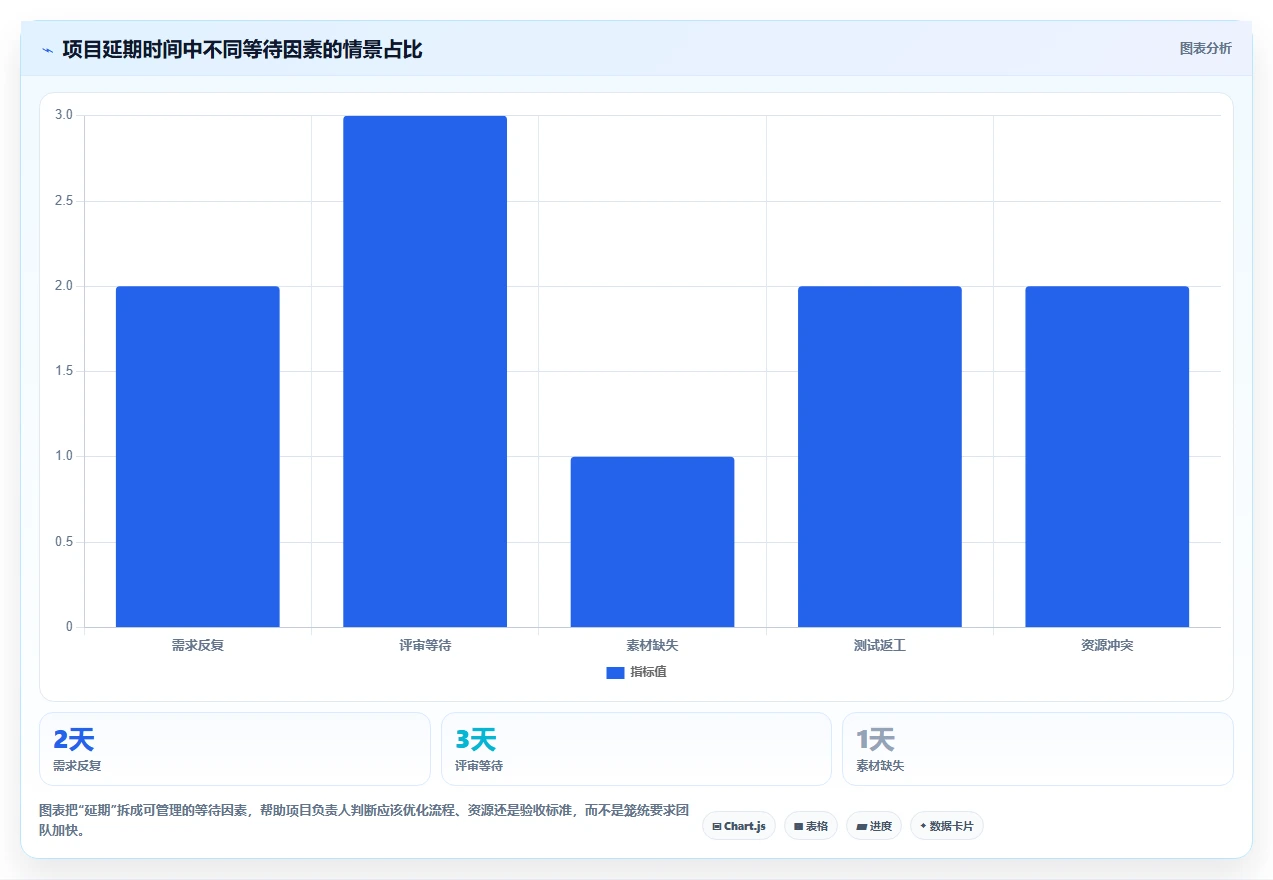The height and width of the screenshot is (880, 1273).
Task: Click the x-axis label 素材缺失
Action: pyautogui.click(x=652, y=646)
